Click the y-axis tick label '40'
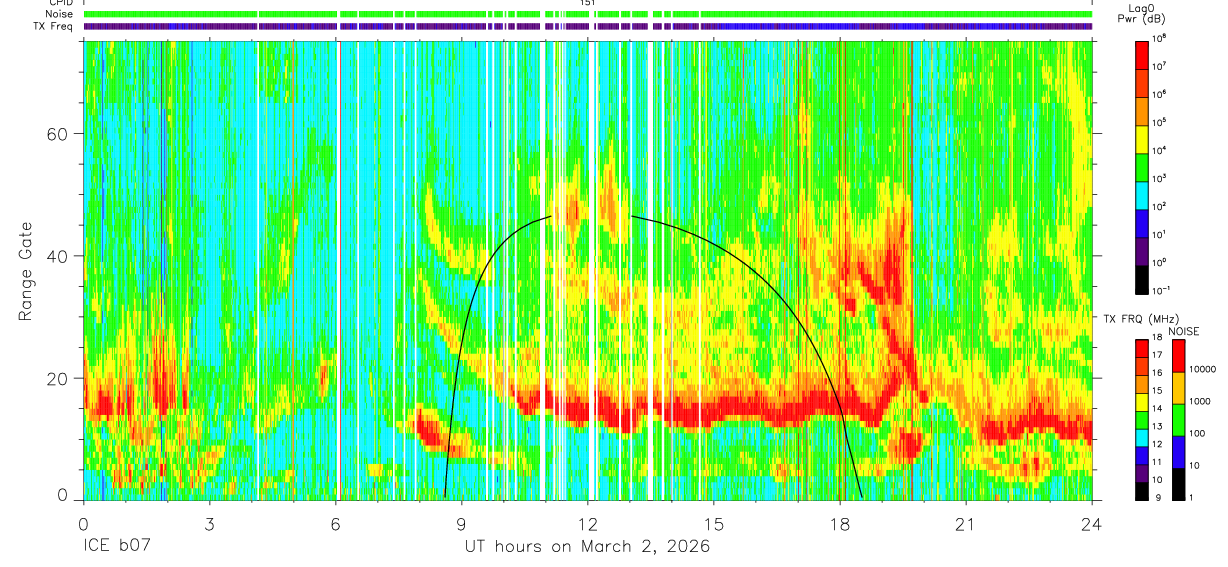The image size is (1228, 567). [58, 256]
